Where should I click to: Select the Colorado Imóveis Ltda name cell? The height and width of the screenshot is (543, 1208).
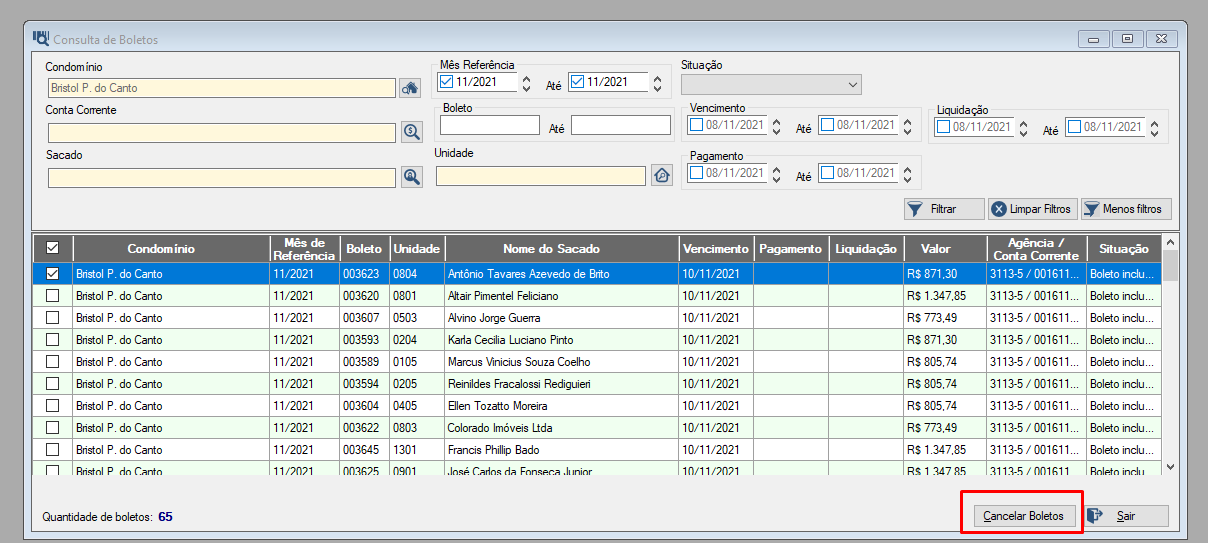tap(562, 427)
